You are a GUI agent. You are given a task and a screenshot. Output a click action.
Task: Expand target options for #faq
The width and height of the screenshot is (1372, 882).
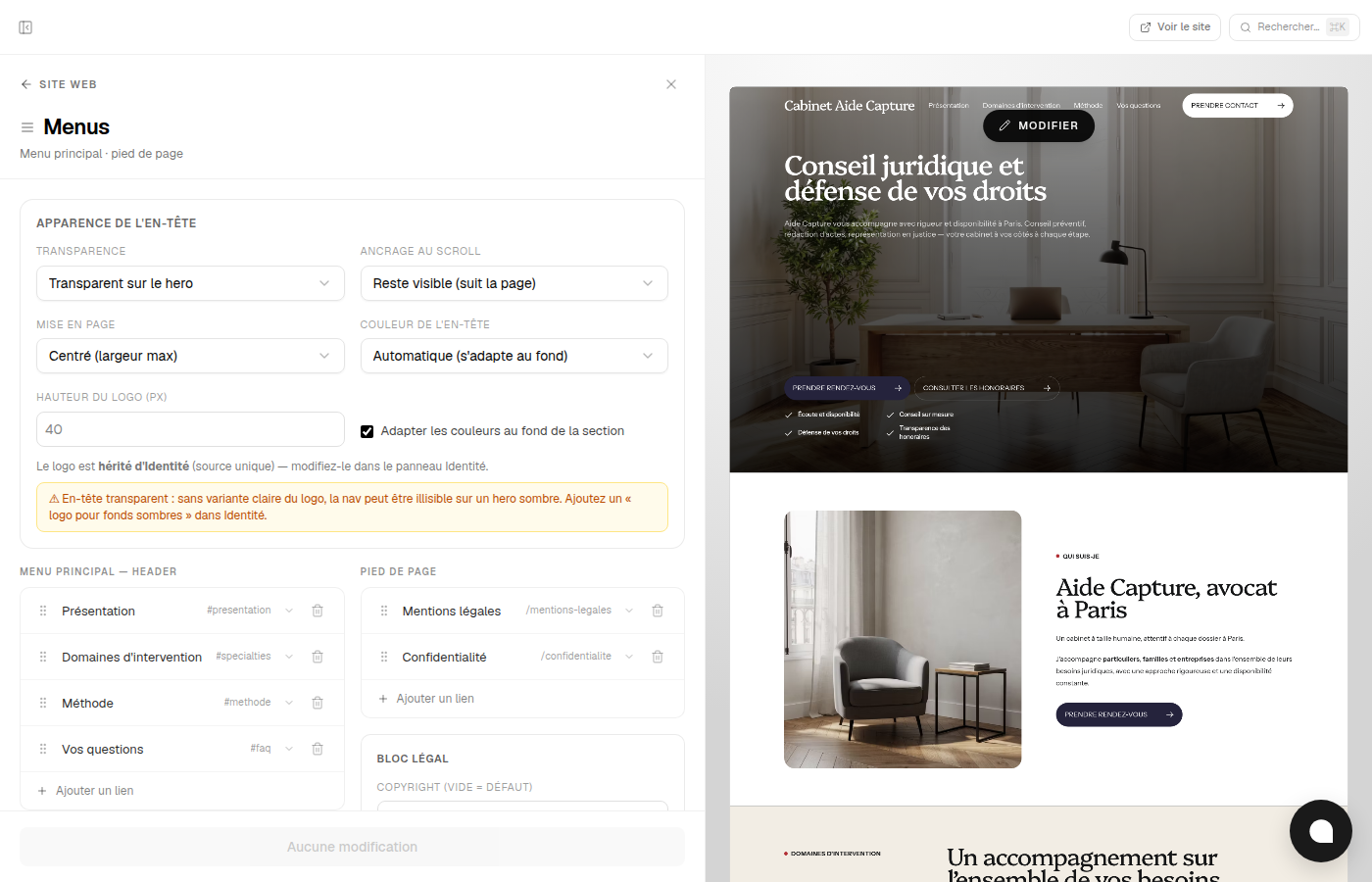[x=289, y=749]
